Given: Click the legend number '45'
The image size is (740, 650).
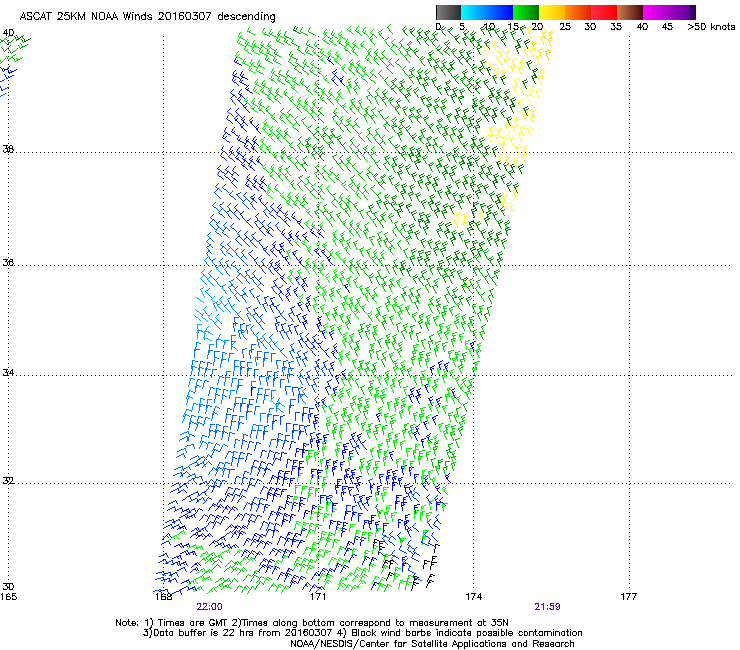Looking at the screenshot, I should coord(667,27).
